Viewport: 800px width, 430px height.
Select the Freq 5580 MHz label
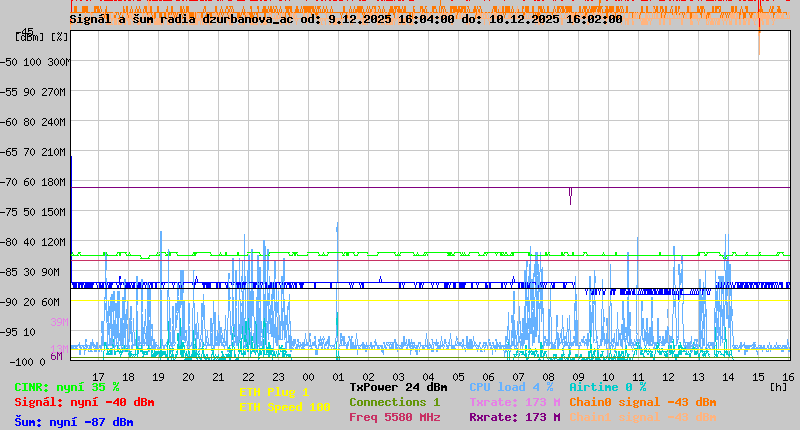point(394,417)
